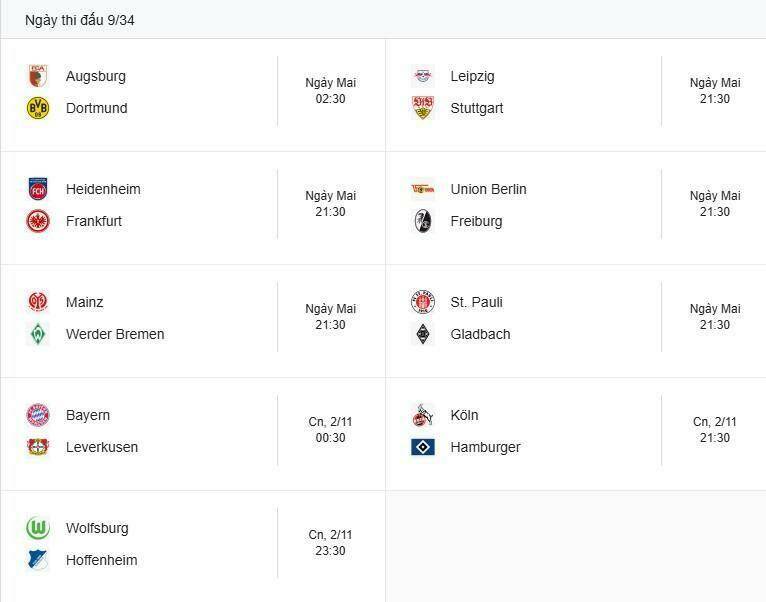Select the Bayern club crest
The image size is (766, 602).
pos(38,415)
